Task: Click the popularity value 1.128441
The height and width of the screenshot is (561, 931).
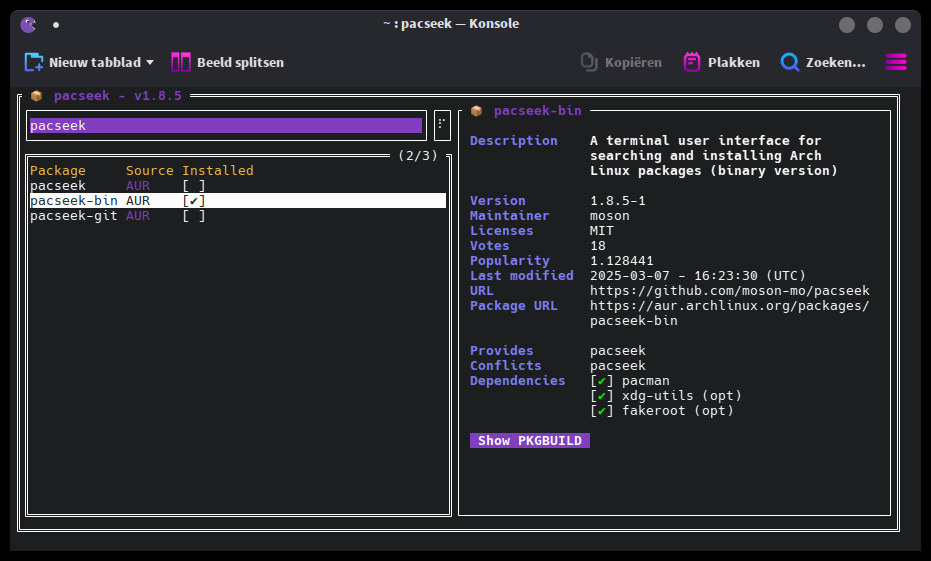Action: 622,261
